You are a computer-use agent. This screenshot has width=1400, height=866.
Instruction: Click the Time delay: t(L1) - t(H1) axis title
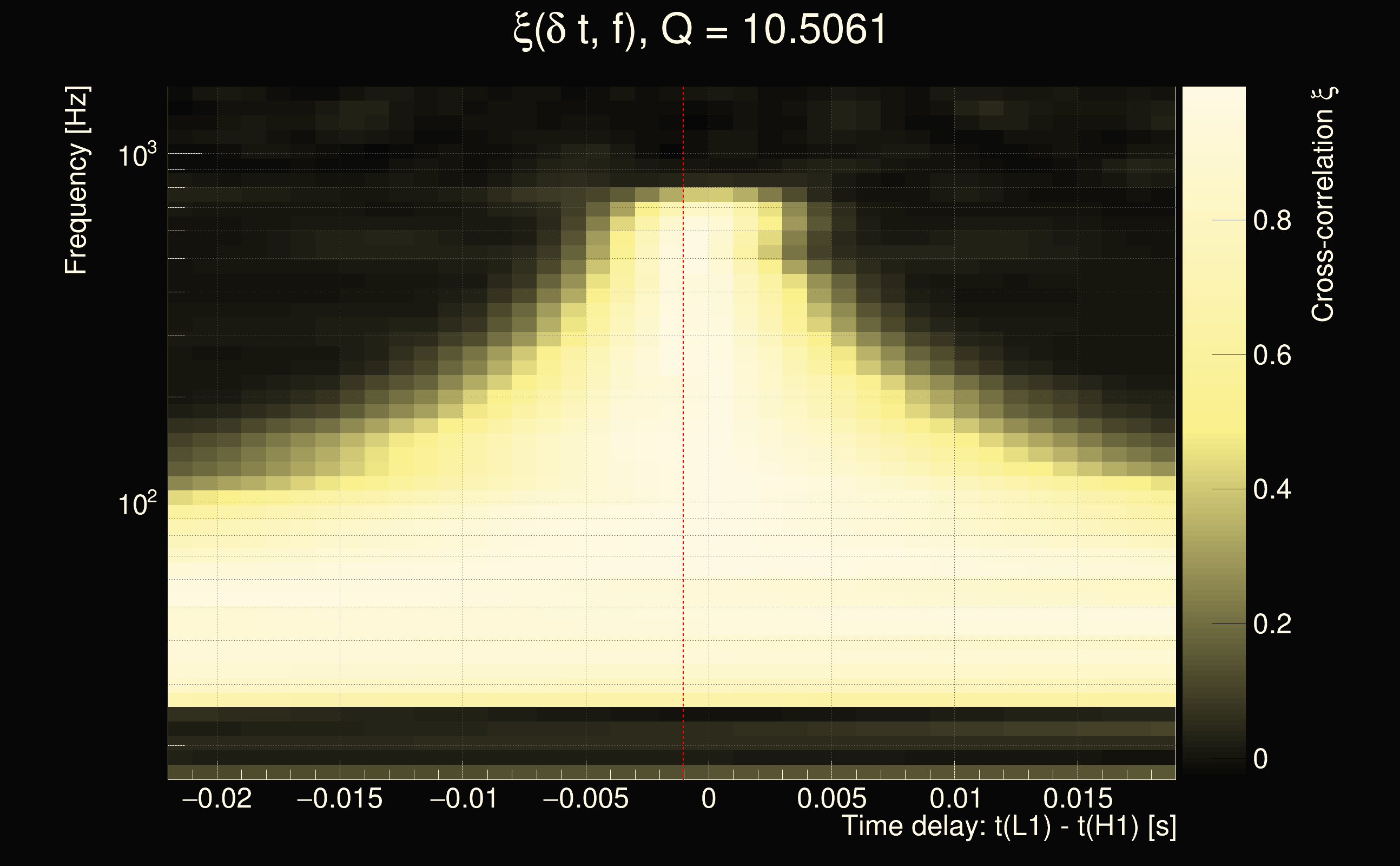pyautogui.click(x=1008, y=826)
